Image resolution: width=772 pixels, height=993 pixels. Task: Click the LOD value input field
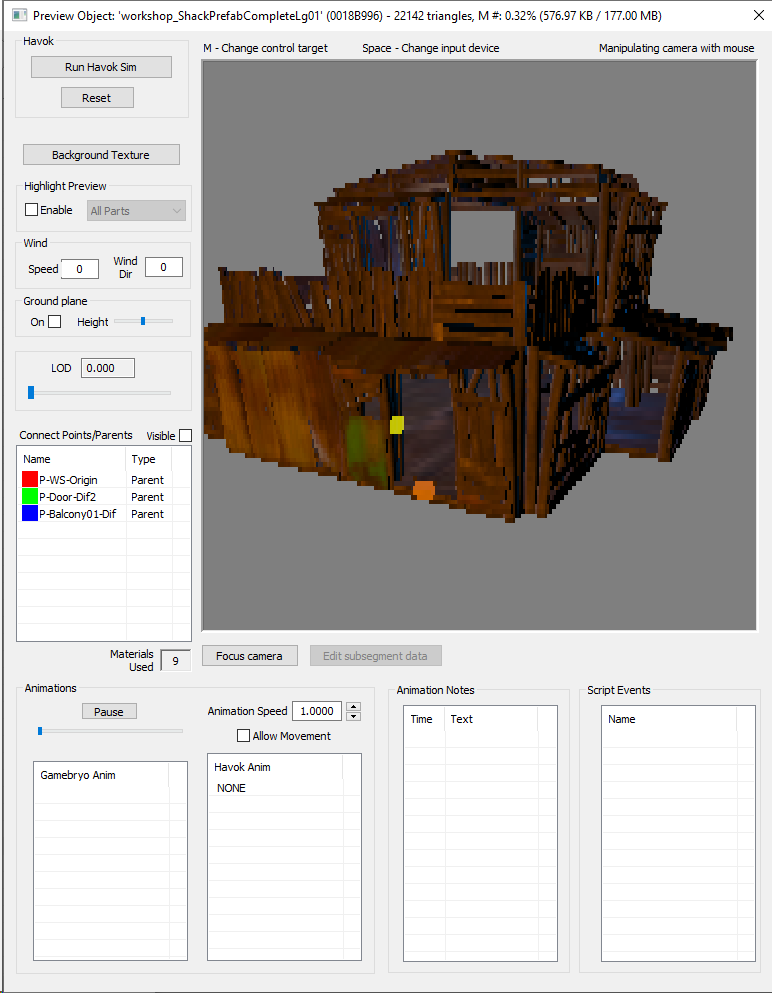(x=108, y=368)
